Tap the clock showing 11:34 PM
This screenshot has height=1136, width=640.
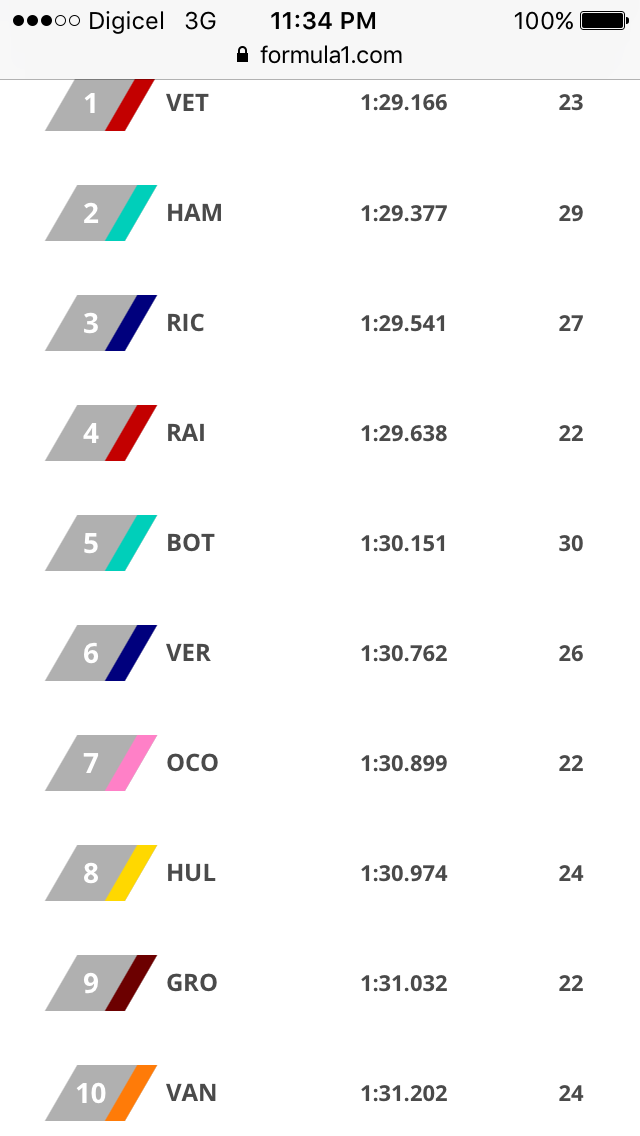coord(323,21)
